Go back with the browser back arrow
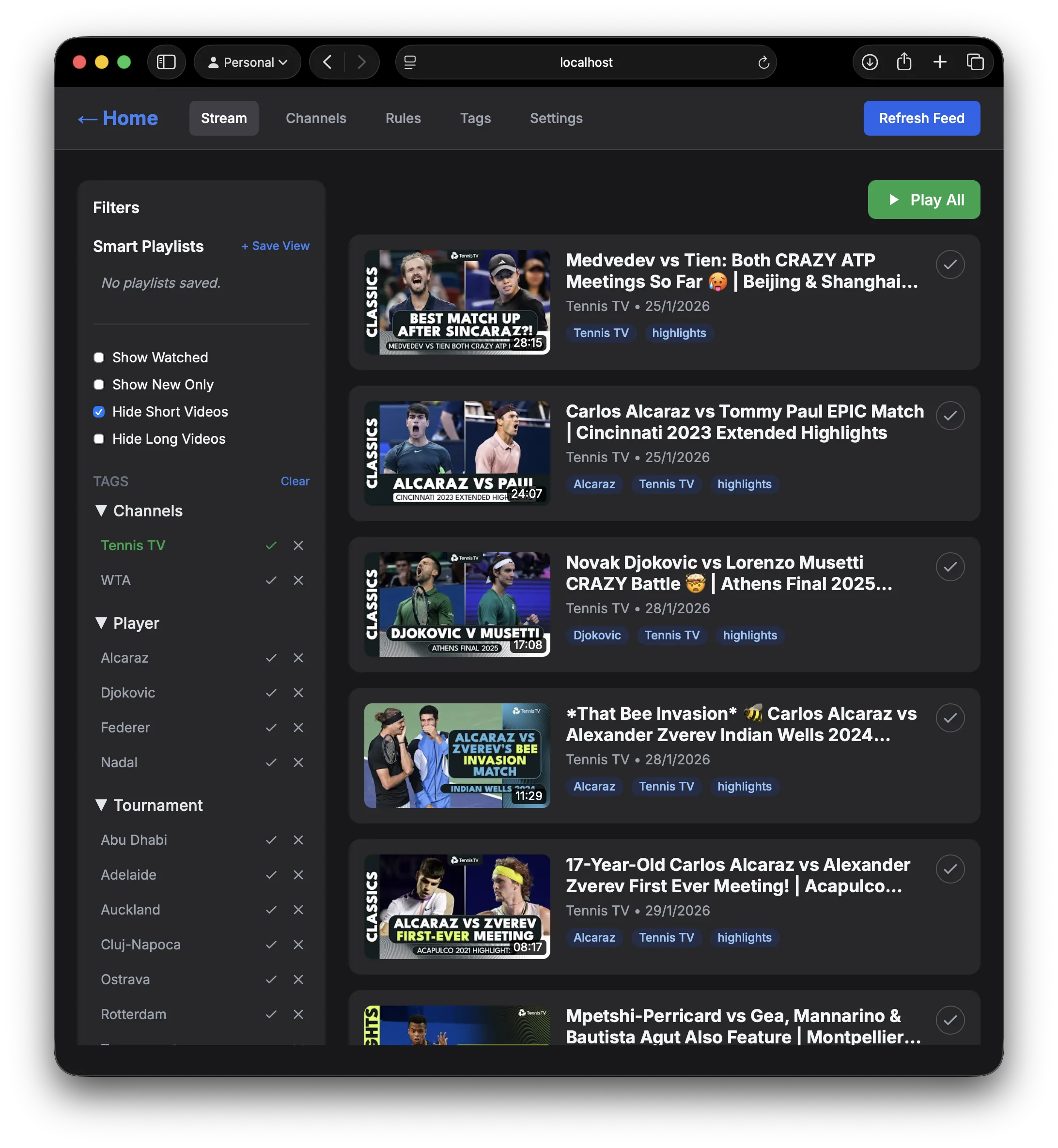Image resolution: width=1058 pixels, height=1148 pixels. (327, 62)
